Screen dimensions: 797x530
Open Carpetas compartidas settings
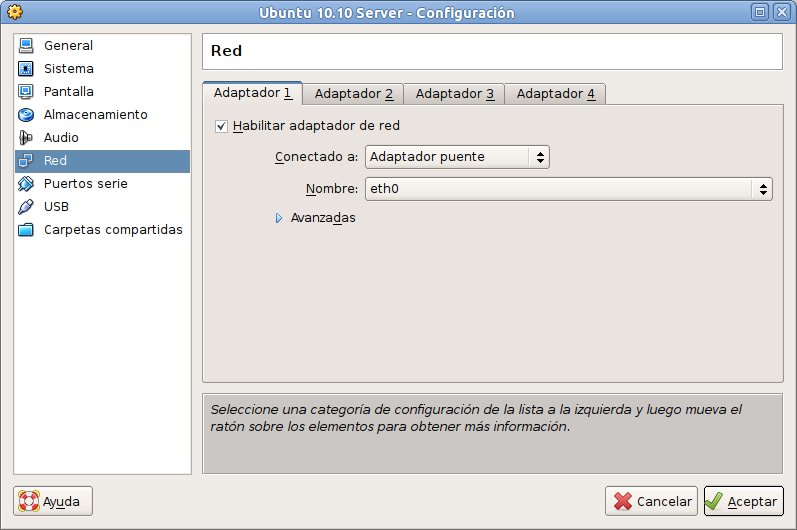click(x=102, y=230)
